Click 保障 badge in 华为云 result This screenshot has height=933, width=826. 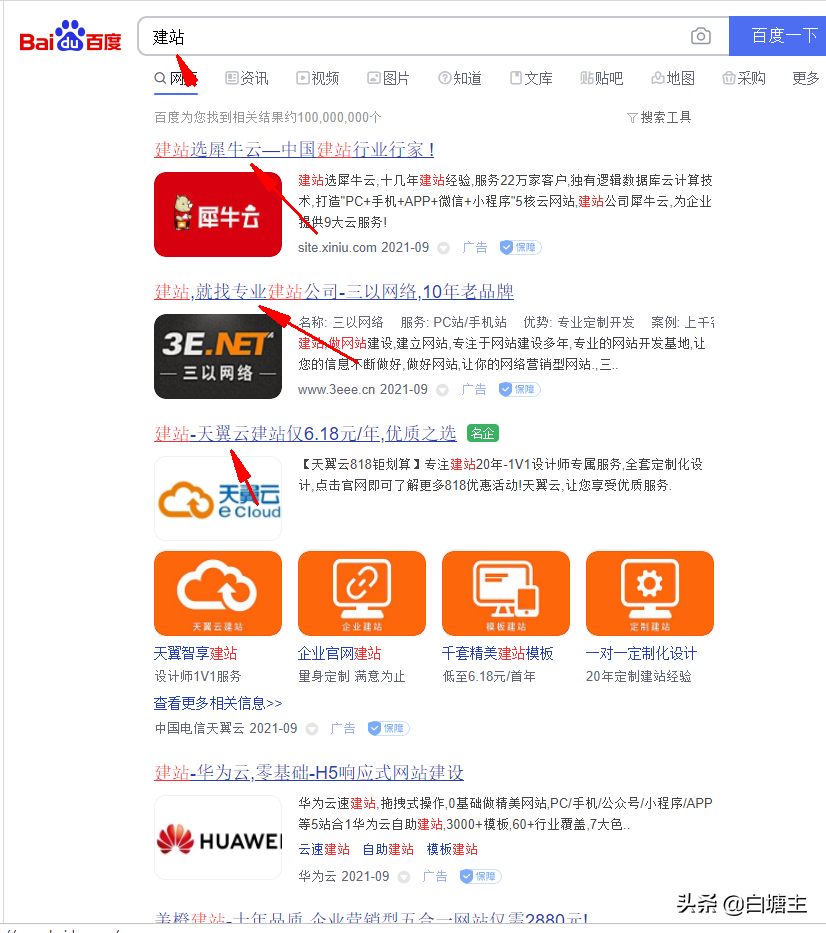coord(480,876)
